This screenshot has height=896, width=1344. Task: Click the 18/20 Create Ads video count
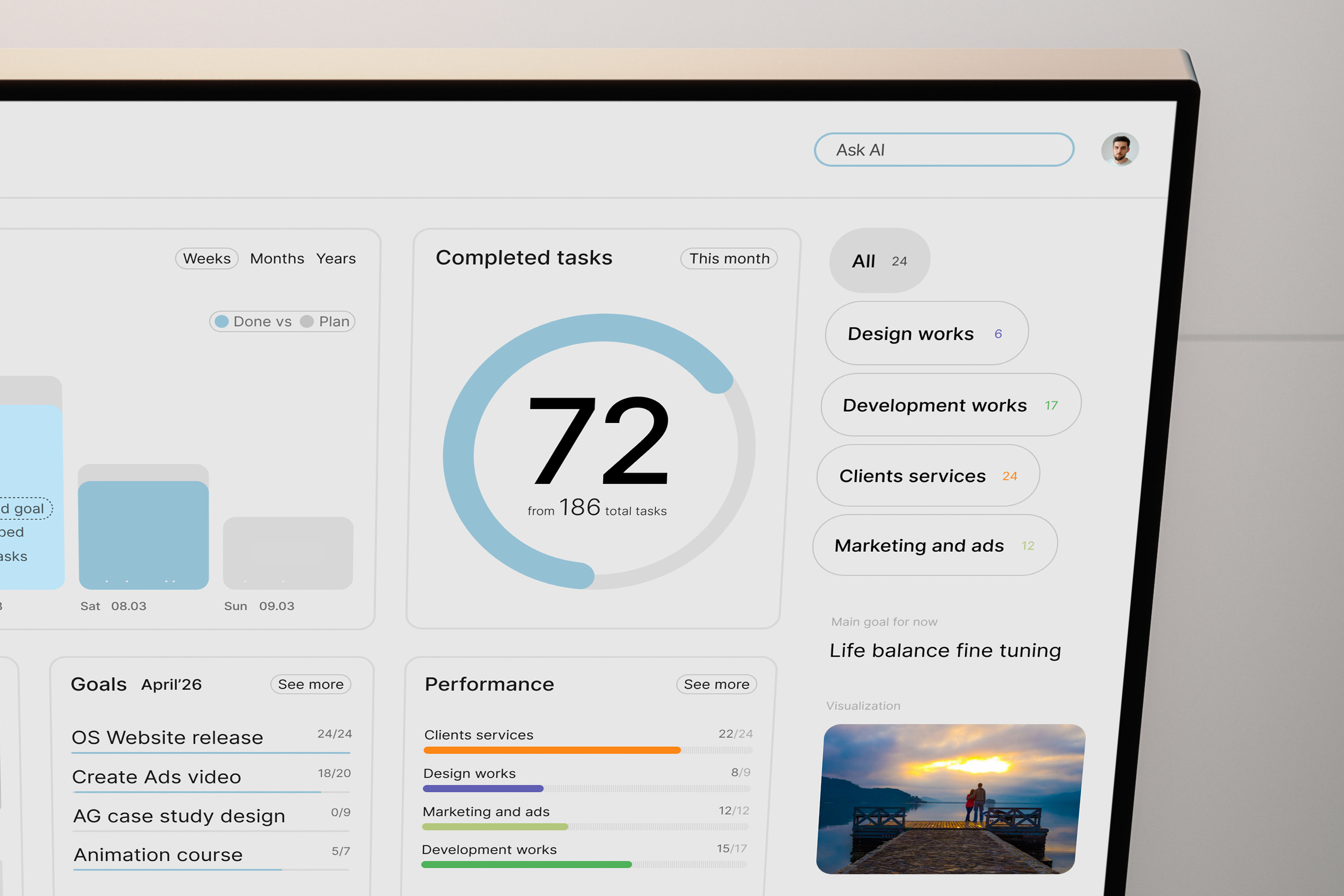pyautogui.click(x=334, y=773)
